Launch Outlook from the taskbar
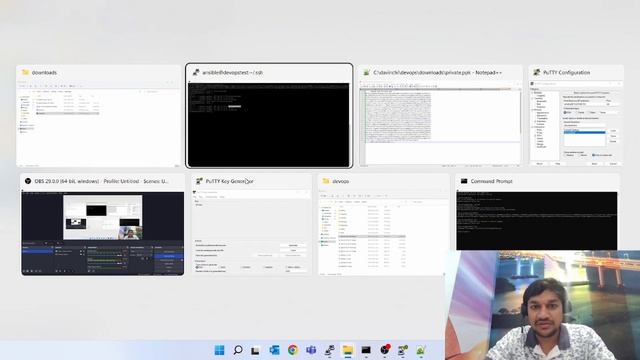This screenshot has width=640, height=360. pos(274,350)
